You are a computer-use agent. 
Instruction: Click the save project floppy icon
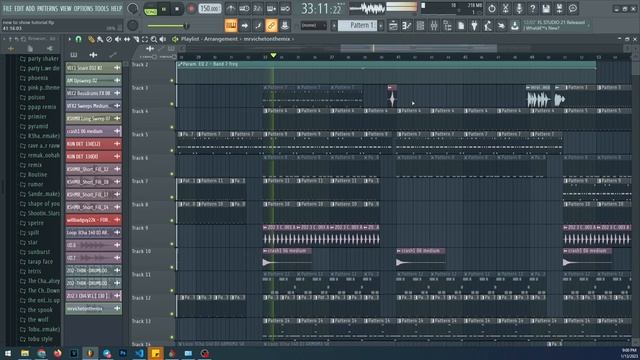click(546, 9)
